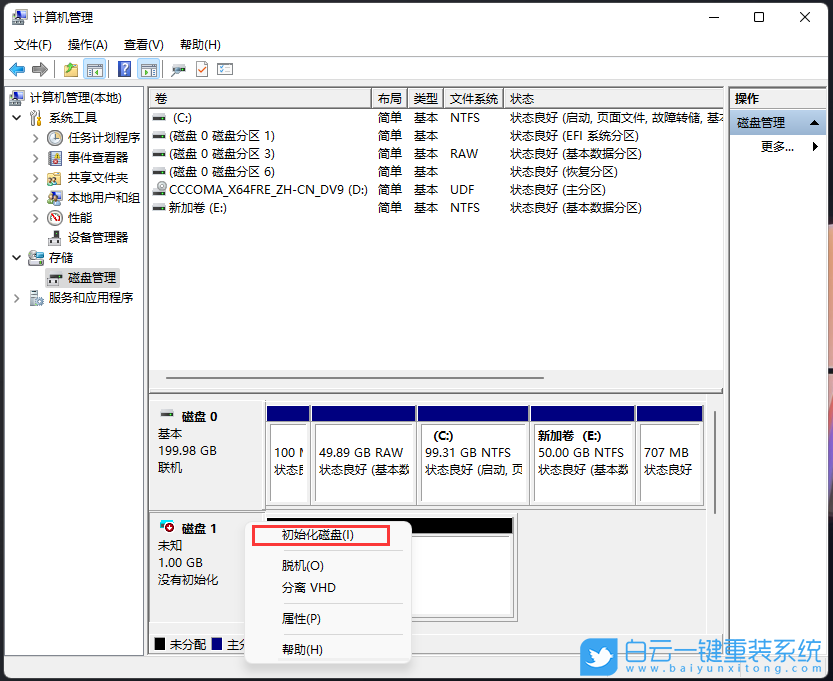Collapse the 系统工具 tree section
Screen dimensions: 833x681
(16, 118)
